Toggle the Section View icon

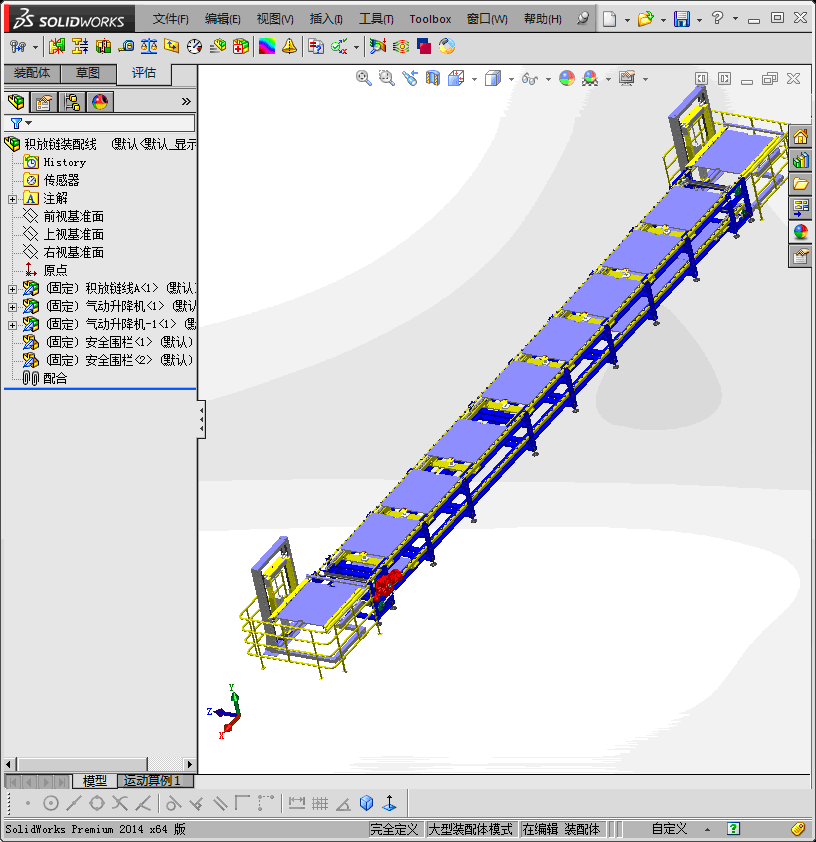click(x=433, y=78)
